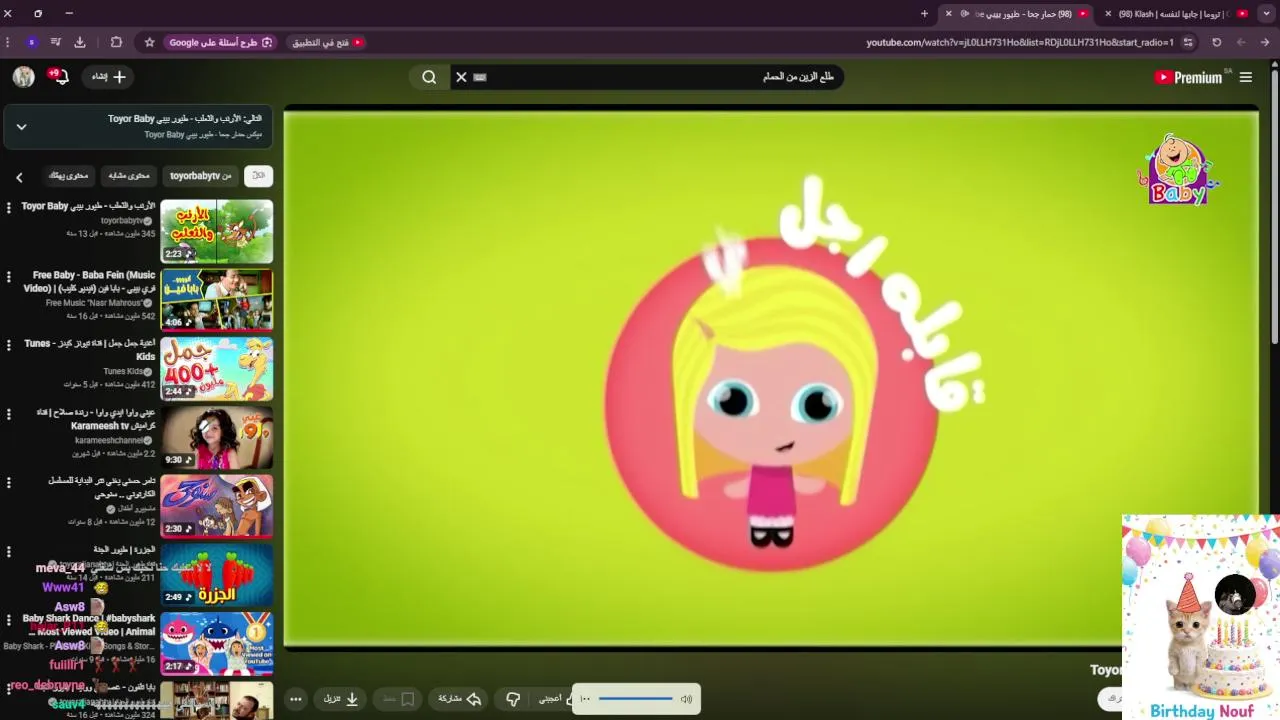Go to YouTube Premium home logo
Viewport: 1280px width, 720px height.
1189,77
